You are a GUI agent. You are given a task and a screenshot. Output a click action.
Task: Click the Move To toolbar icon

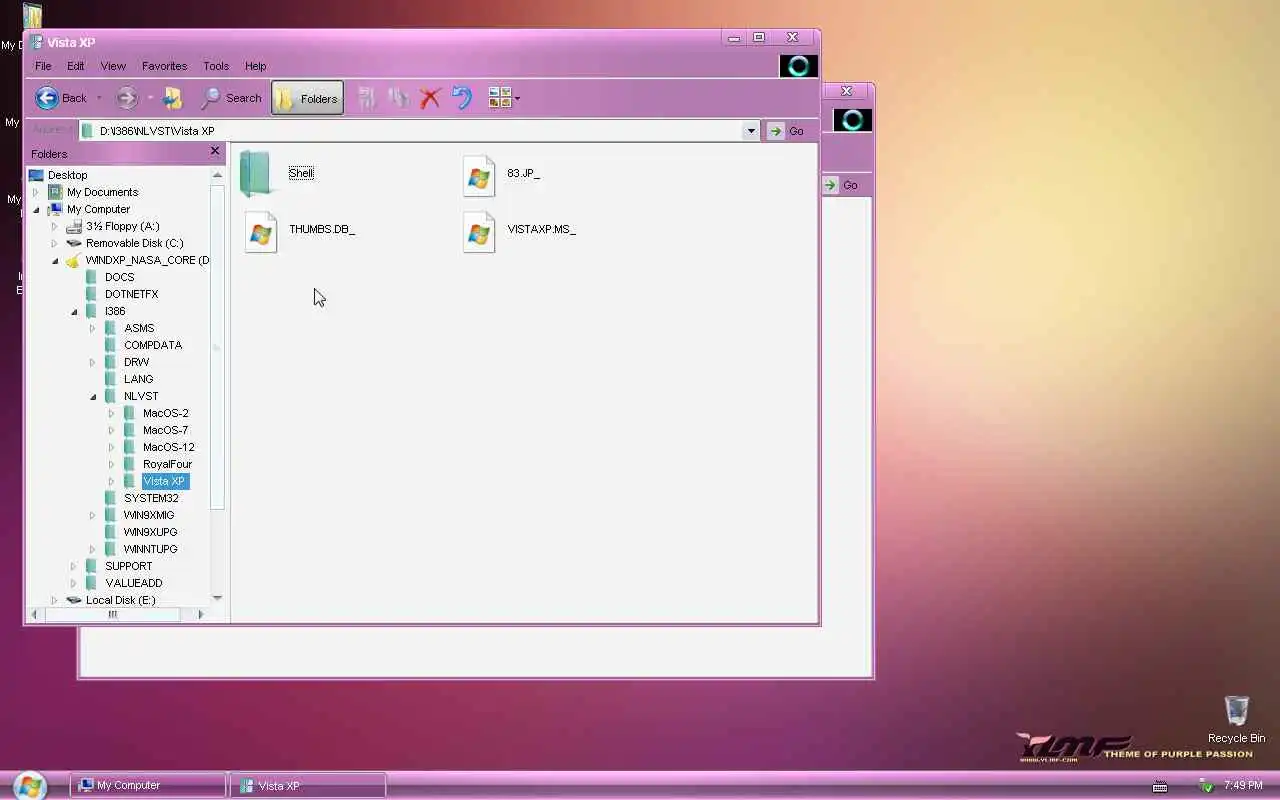click(367, 98)
